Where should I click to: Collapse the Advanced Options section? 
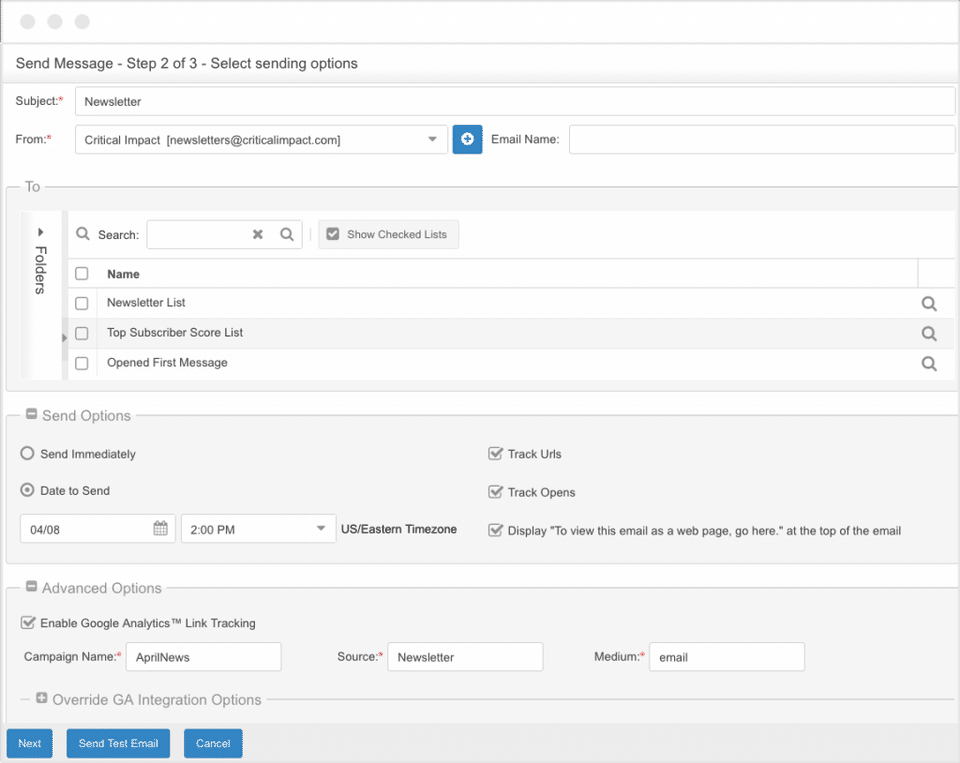[32, 587]
